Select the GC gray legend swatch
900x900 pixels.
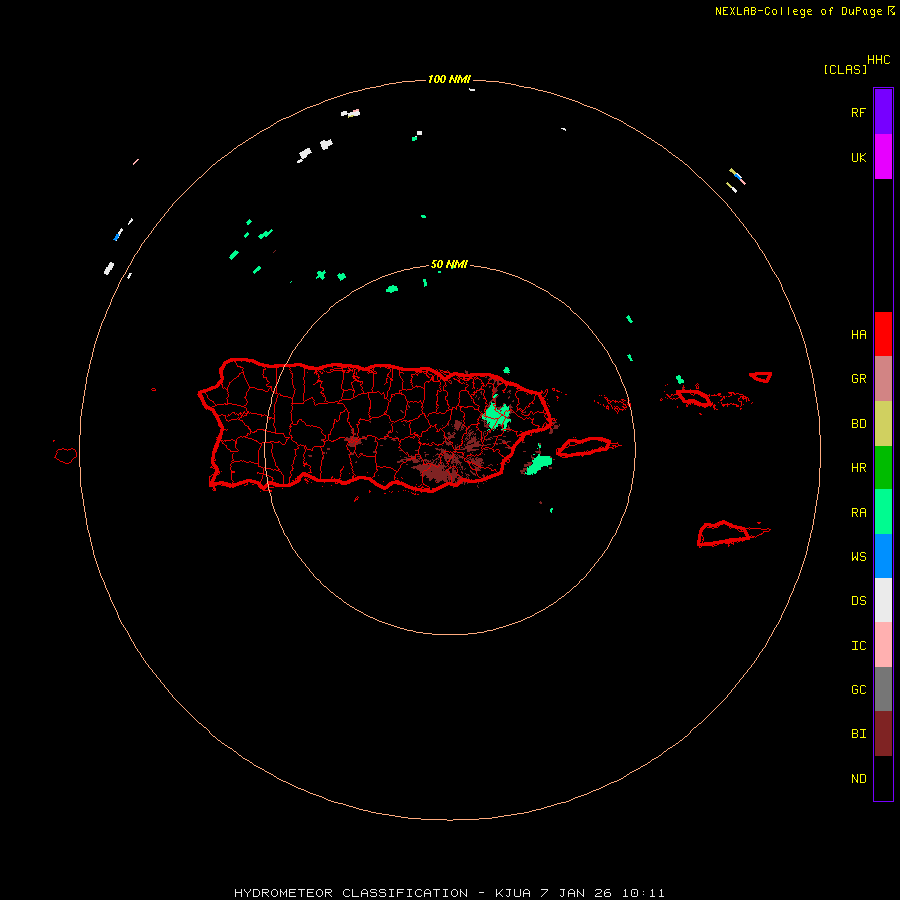pyautogui.click(x=883, y=689)
